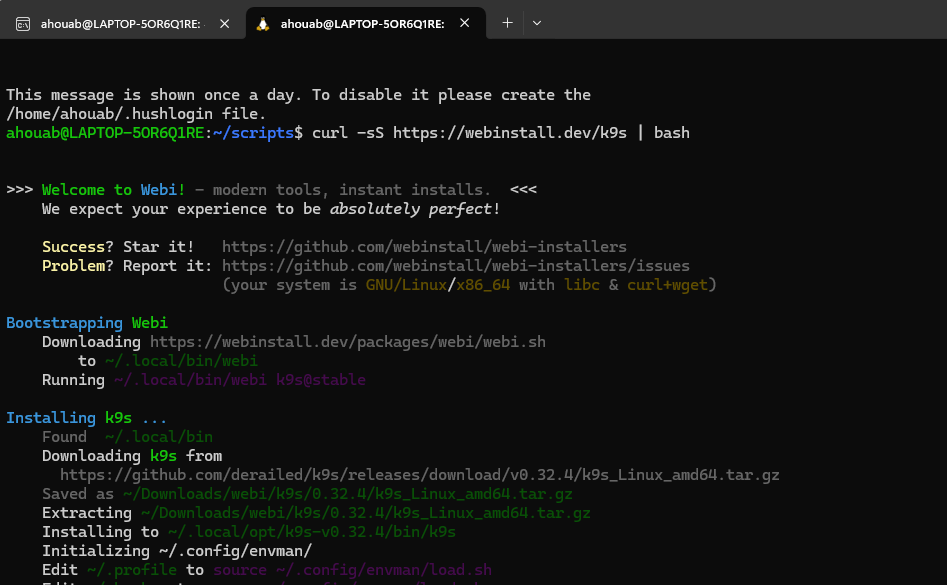Click the purple "k9s@stable" argument
This screenshot has height=585, width=947.
coord(321,380)
